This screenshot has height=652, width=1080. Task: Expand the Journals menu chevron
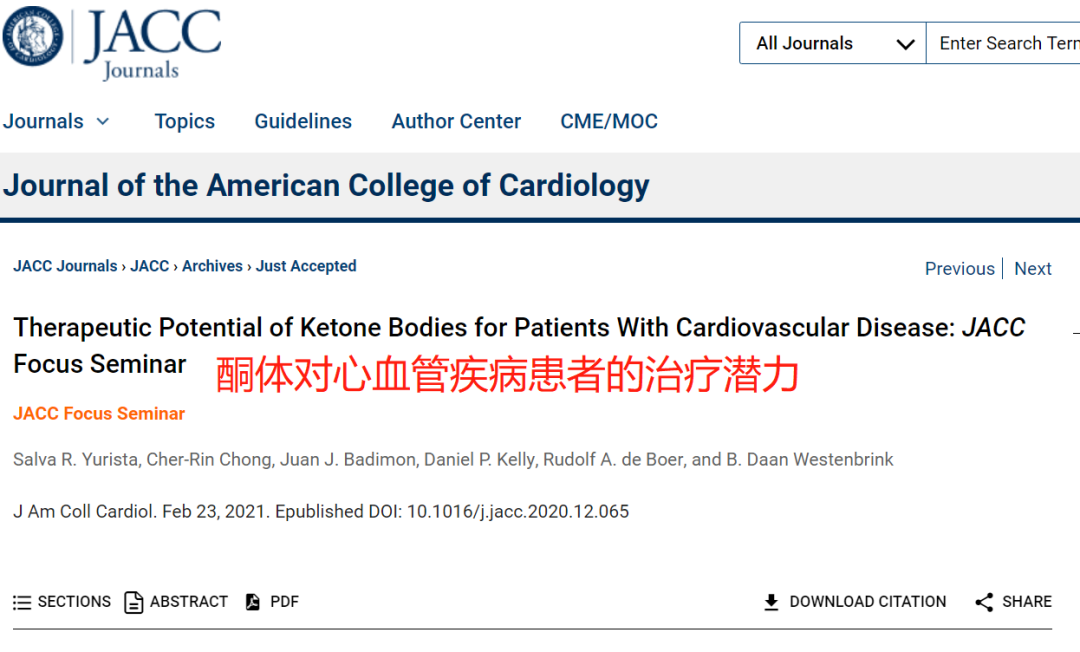(103, 122)
